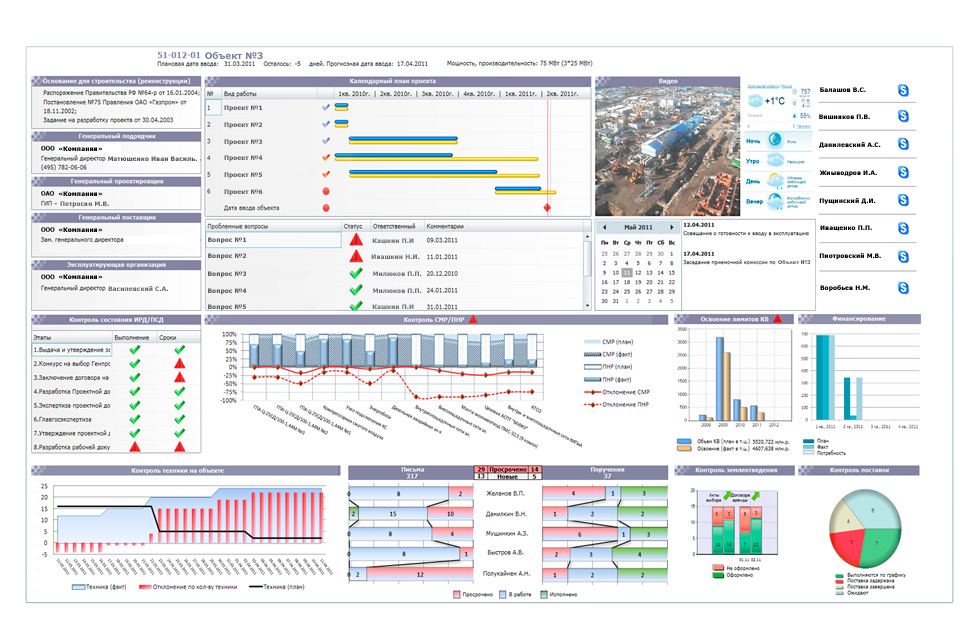Click the scroll up arrow in issues table

tap(587, 237)
